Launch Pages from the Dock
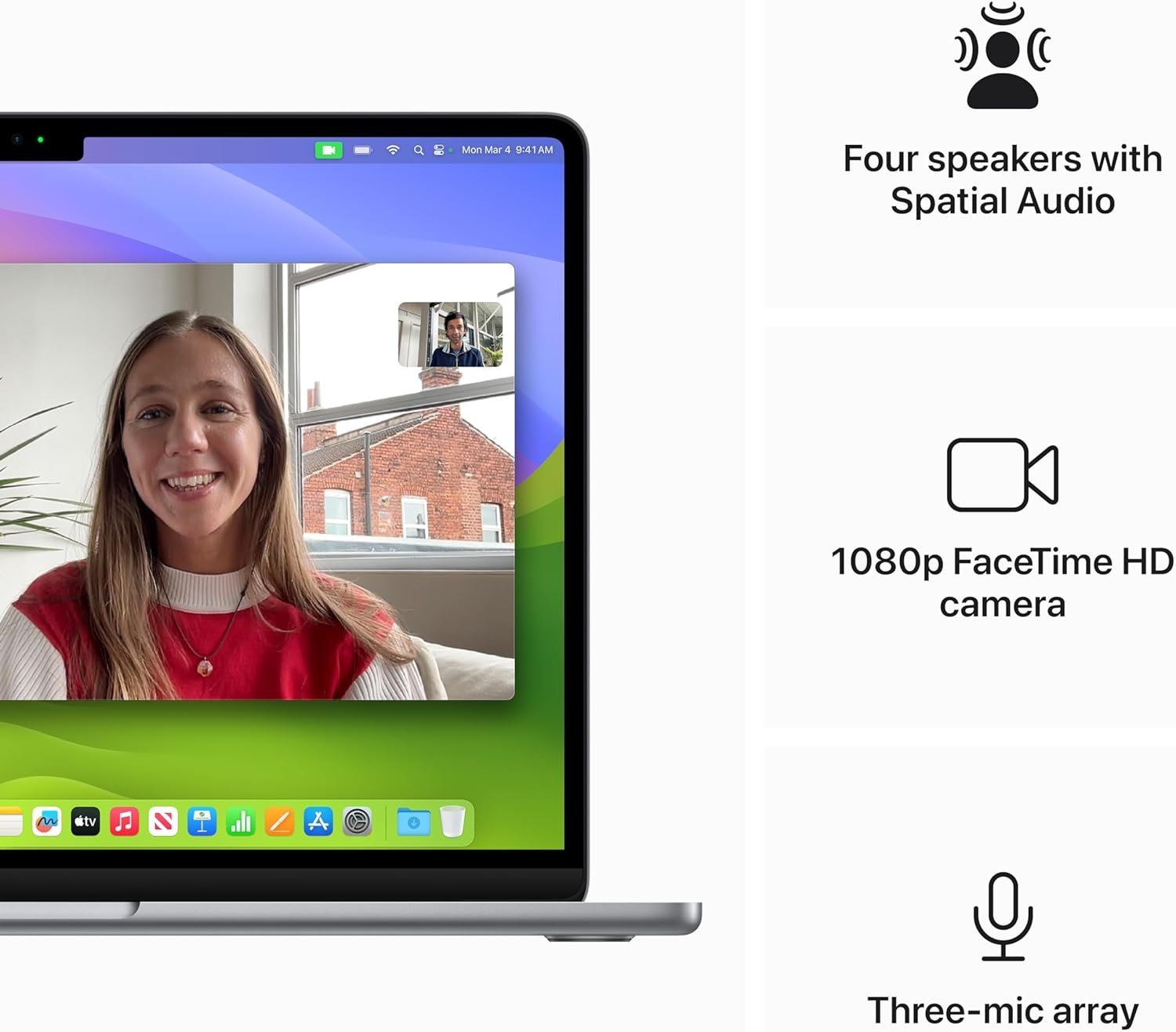This screenshot has height=1032, width=1176. click(279, 822)
